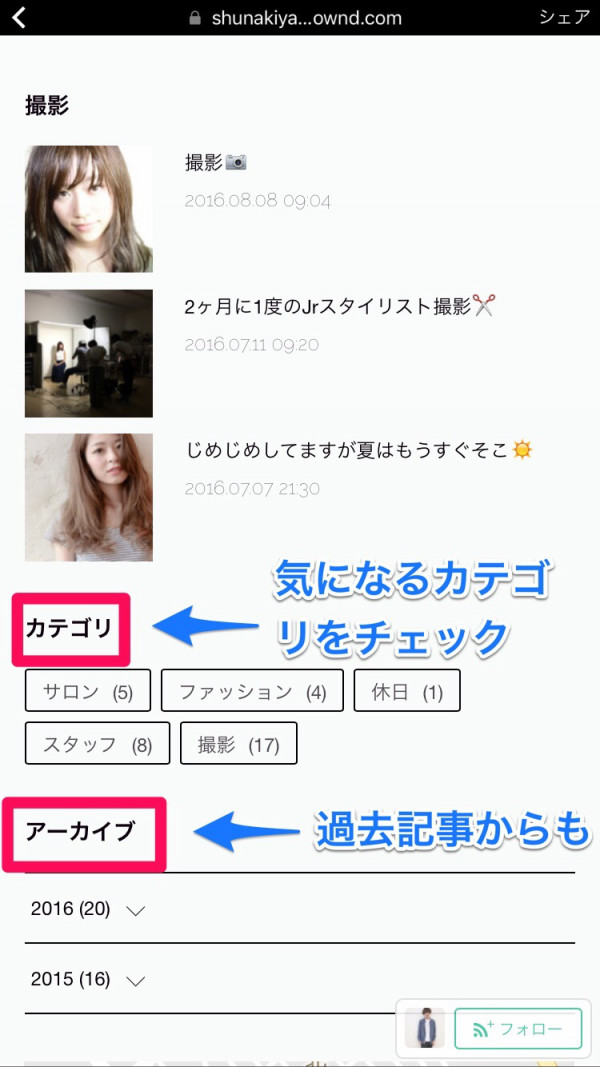Open the シェア share button
This screenshot has height=1067, width=600.
[x=564, y=18]
